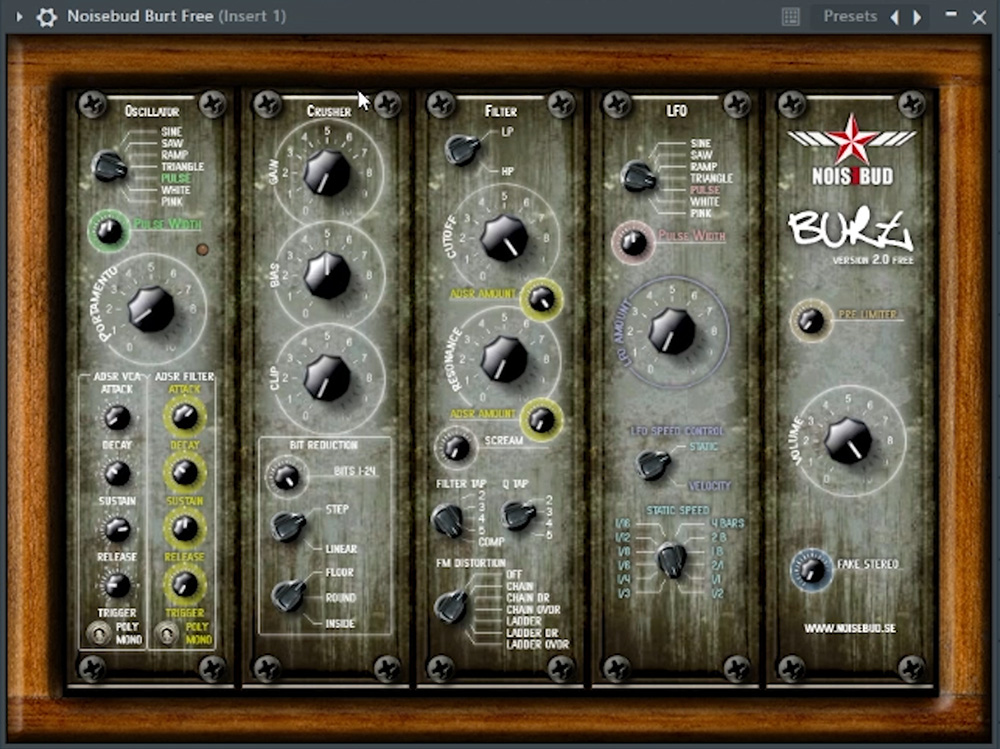
Task: Toggle ADSR VCA Poly/Mono trigger switch
Action: (x=101, y=632)
